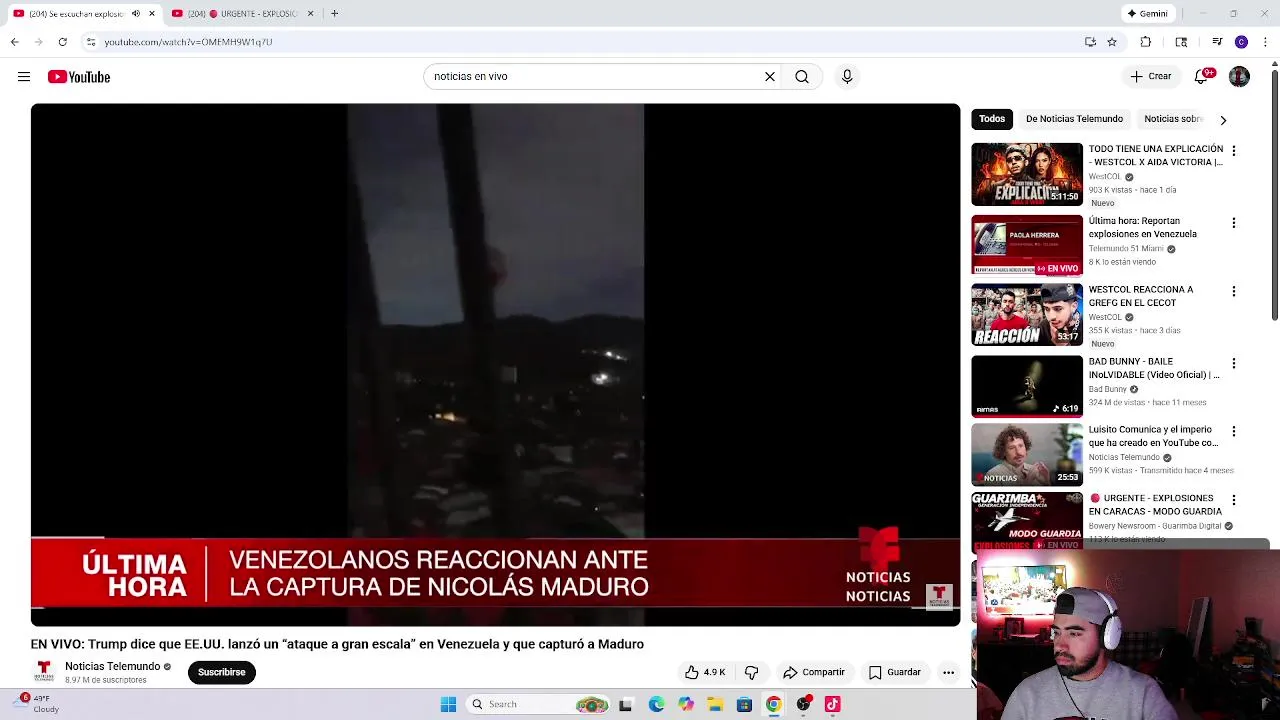Open options for WESTCOL REACCIONA video
1280x720 pixels.
[x=1233, y=291]
